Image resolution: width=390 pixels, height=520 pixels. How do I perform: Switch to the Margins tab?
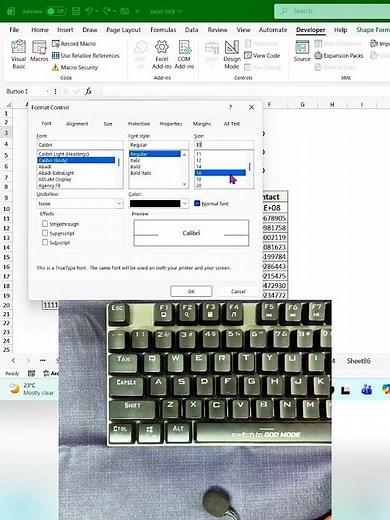(202, 124)
